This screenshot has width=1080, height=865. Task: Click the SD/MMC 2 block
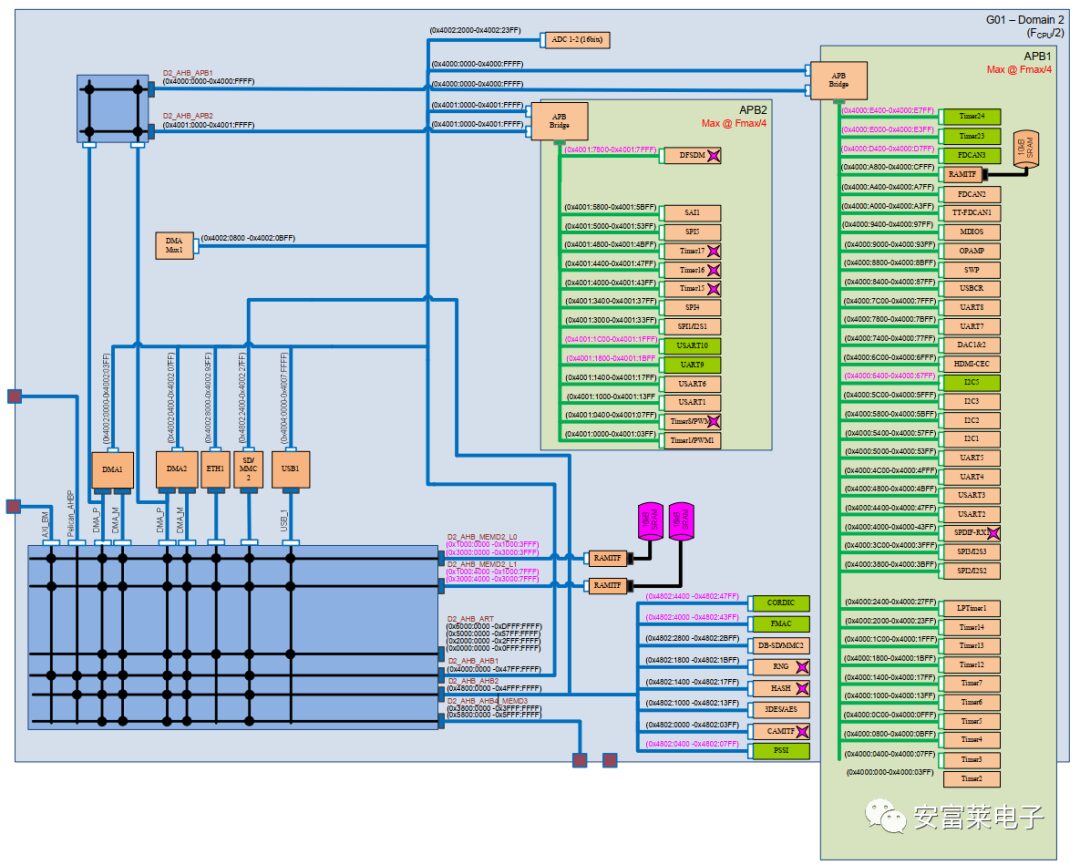[x=248, y=470]
